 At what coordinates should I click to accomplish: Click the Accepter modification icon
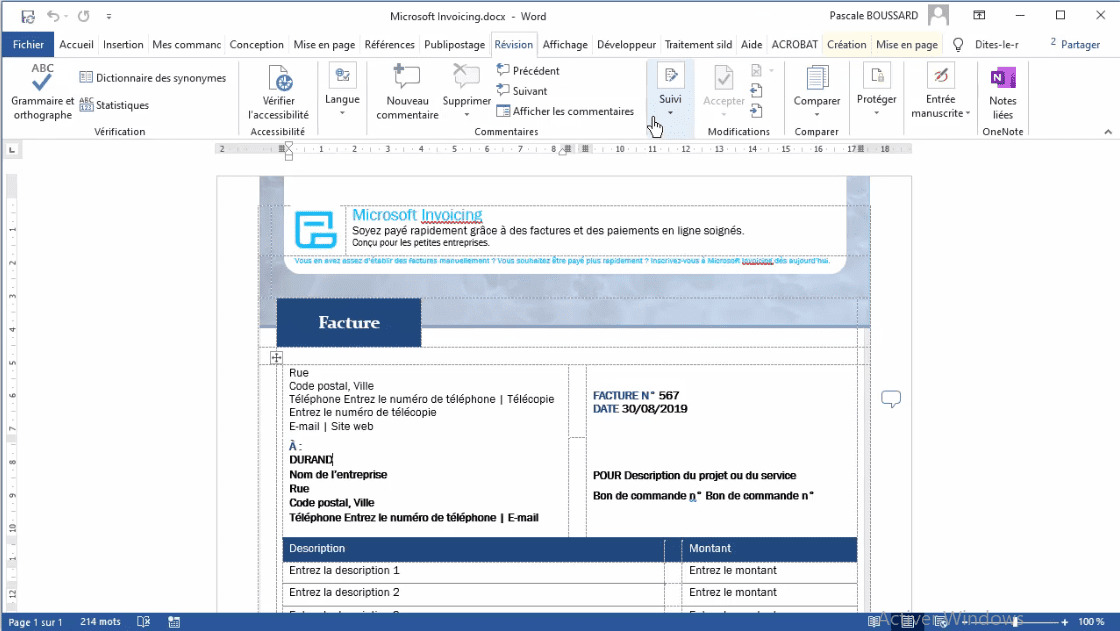724,79
